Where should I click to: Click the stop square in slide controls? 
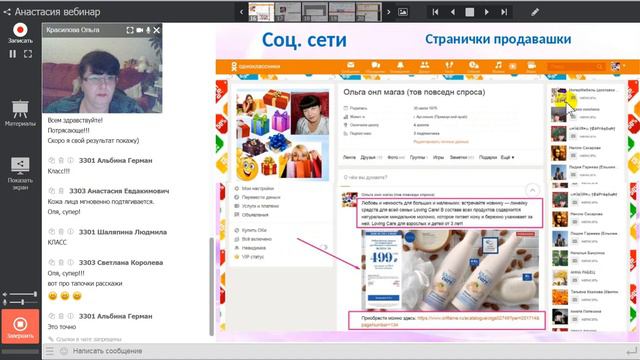[470, 12]
